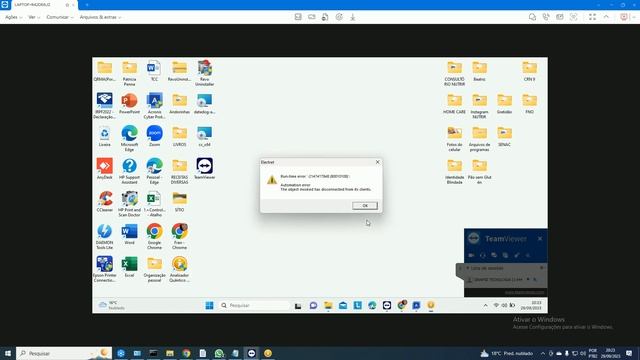640x360 pixels.
Task: Open the PowerPoint desktop shortcut
Action: [x=129, y=104]
